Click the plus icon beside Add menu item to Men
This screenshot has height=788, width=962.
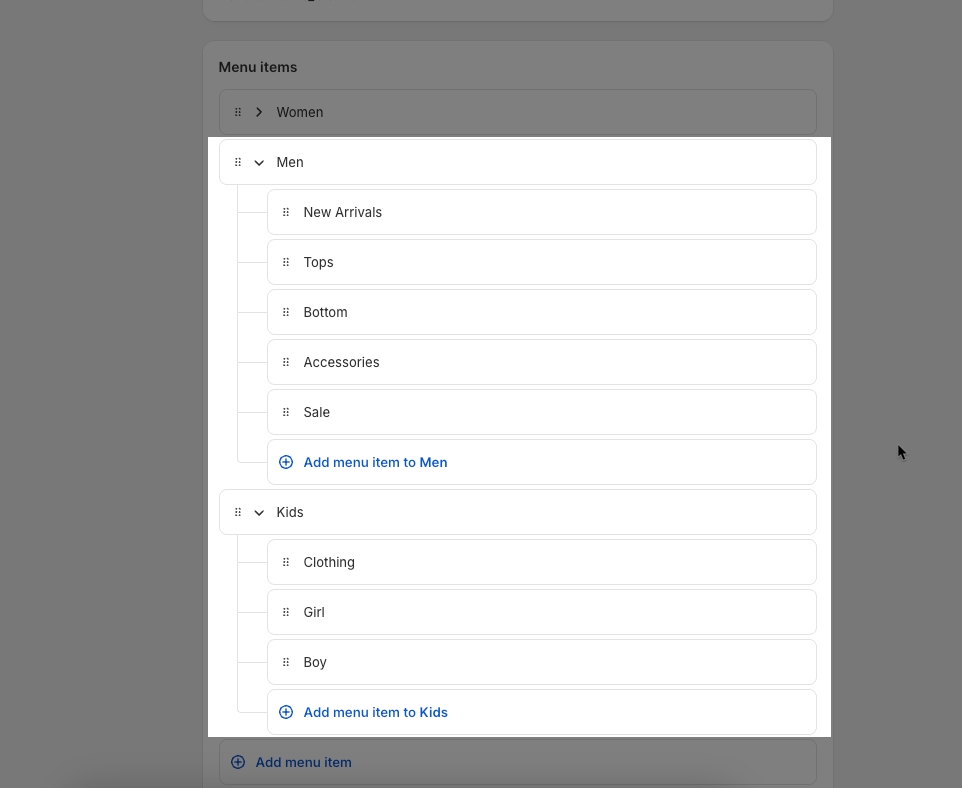(286, 462)
